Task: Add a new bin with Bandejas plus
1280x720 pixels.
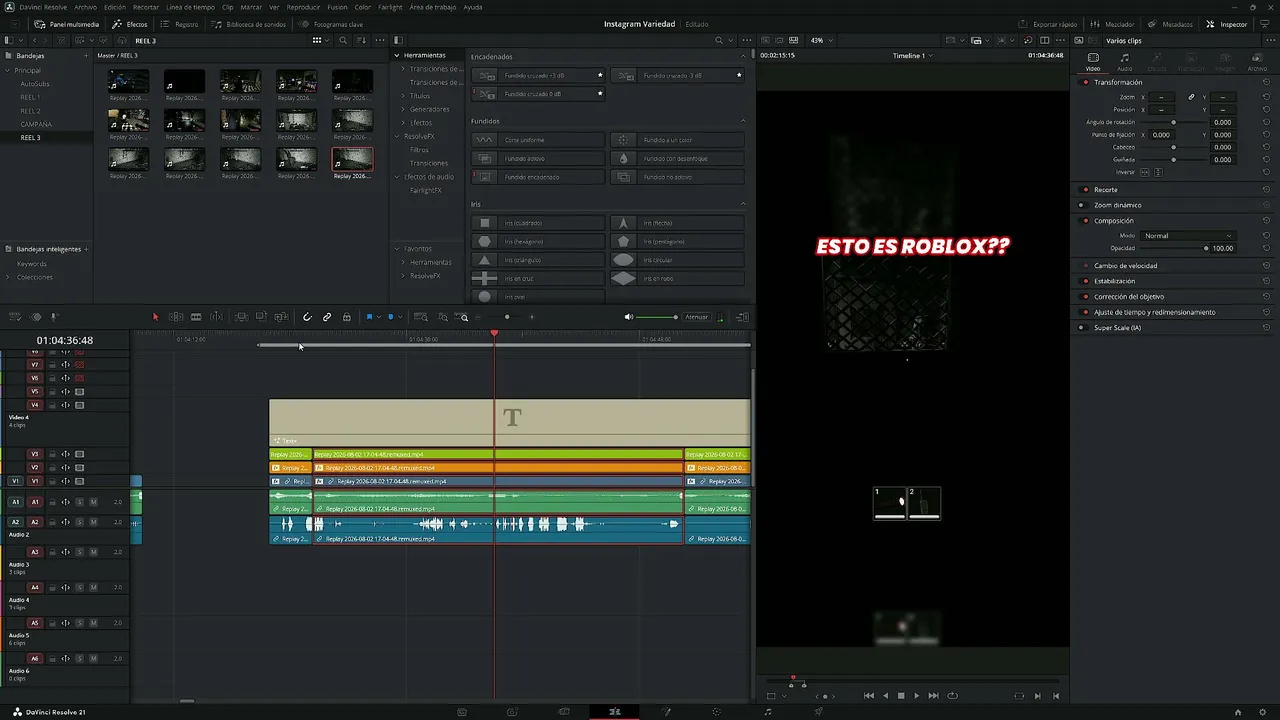Action: pos(85,56)
